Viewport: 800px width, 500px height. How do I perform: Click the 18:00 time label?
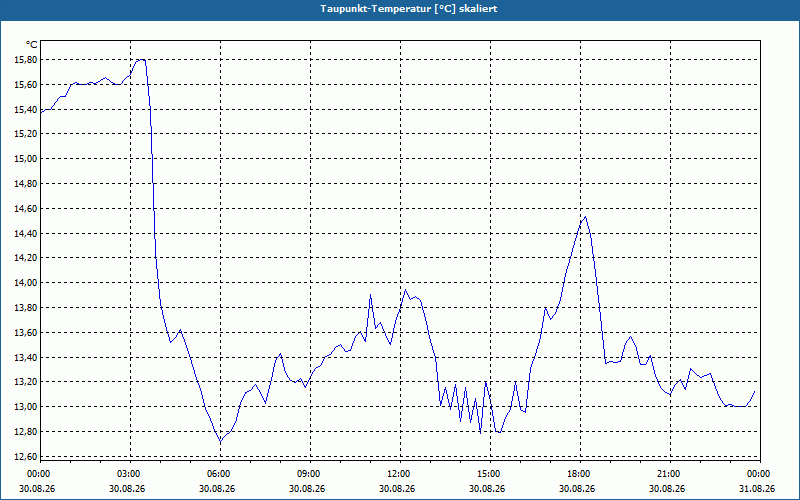[577, 474]
